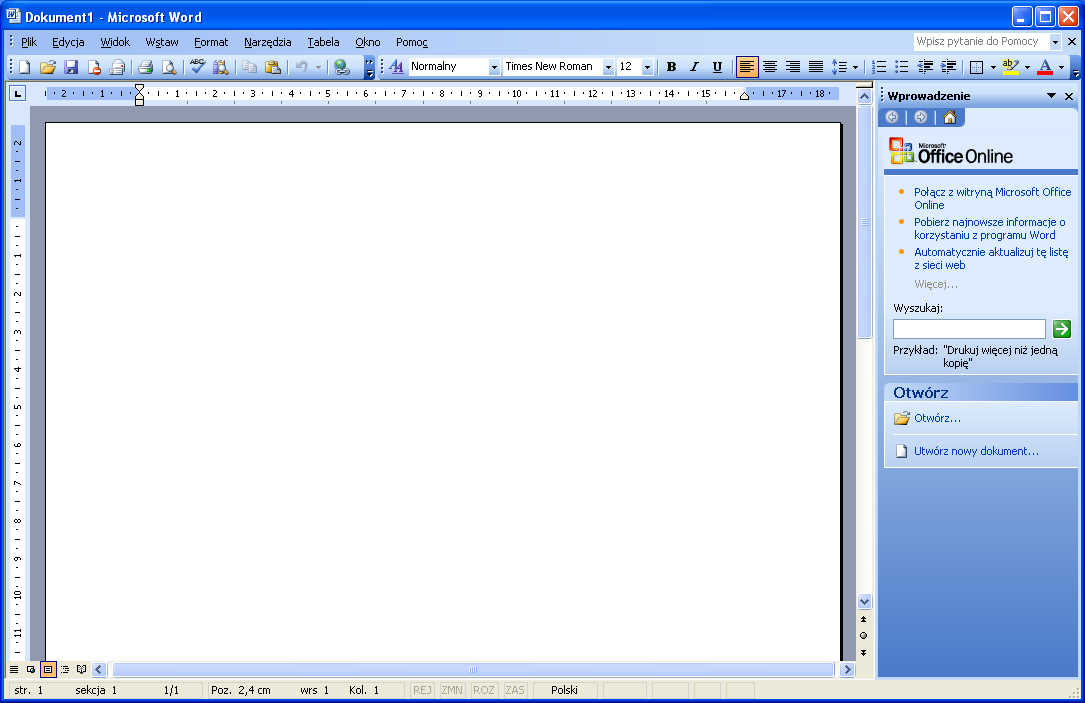Go to task pane Home icon
Viewport: 1085px width, 703px height.
pyautogui.click(x=949, y=117)
